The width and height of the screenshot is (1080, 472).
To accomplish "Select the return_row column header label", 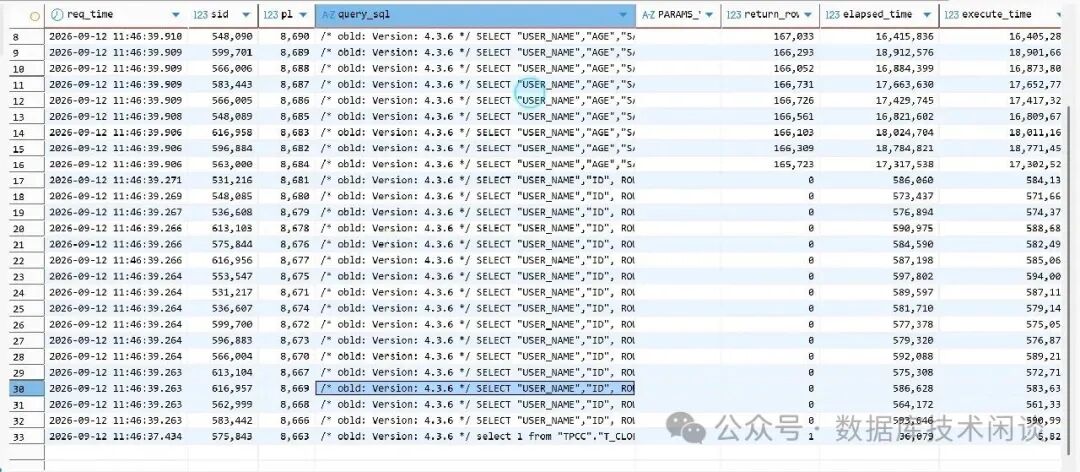I will coord(771,14).
